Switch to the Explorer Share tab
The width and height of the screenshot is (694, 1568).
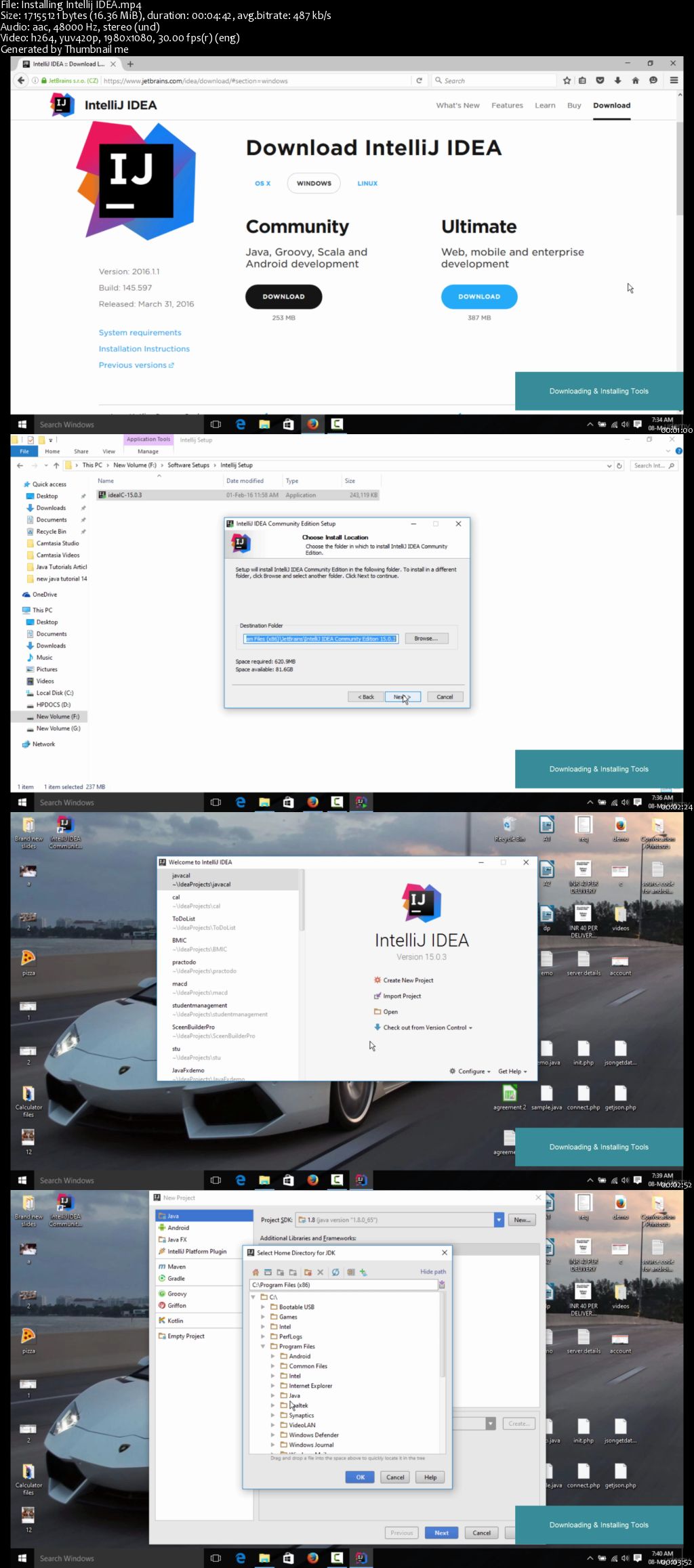(81, 451)
